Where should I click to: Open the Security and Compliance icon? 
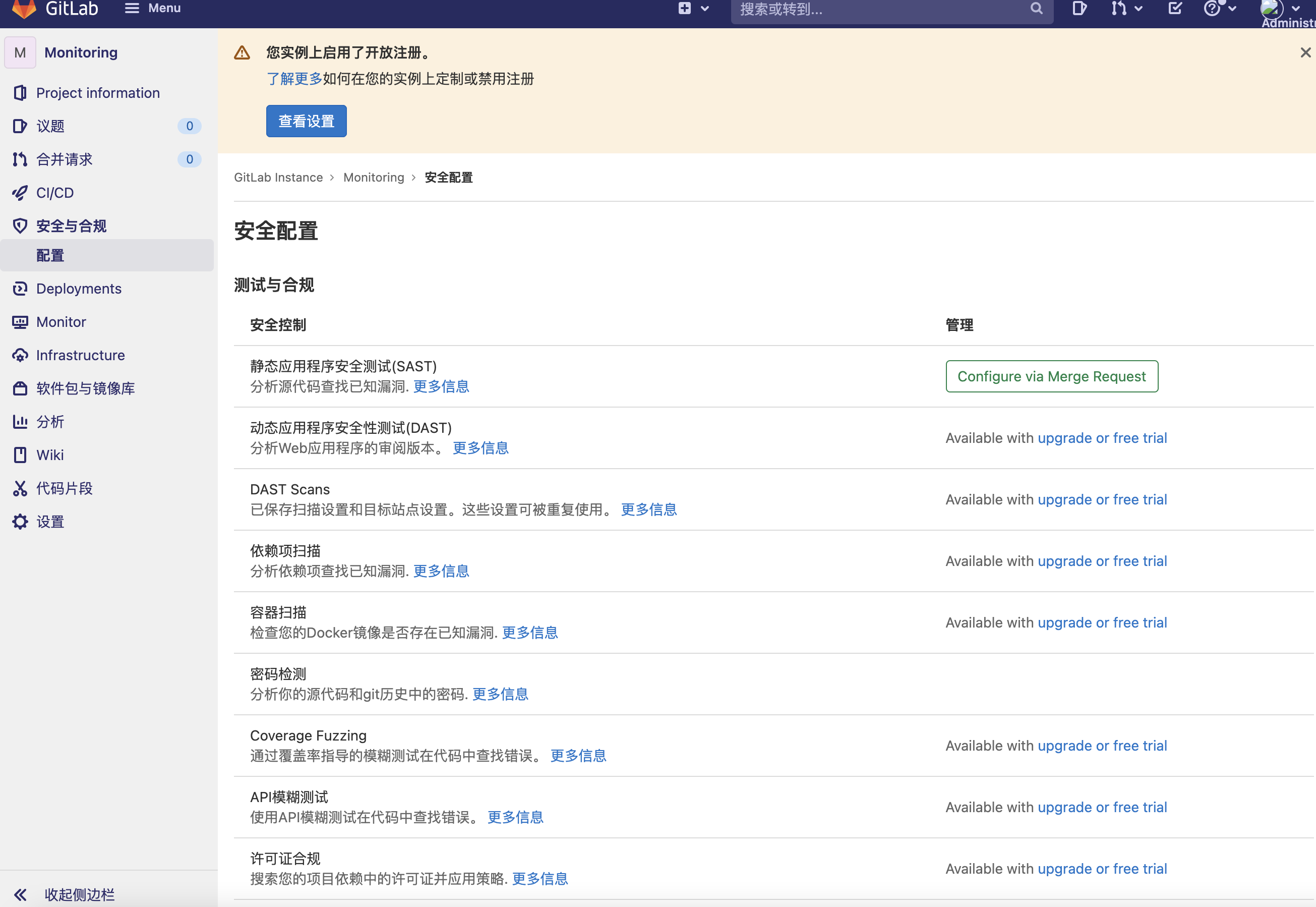(21, 225)
